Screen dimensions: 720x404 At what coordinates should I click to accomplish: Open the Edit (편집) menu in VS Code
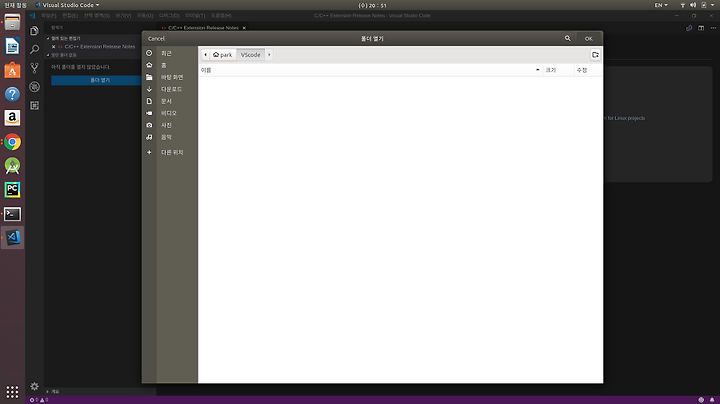click(x=70, y=16)
